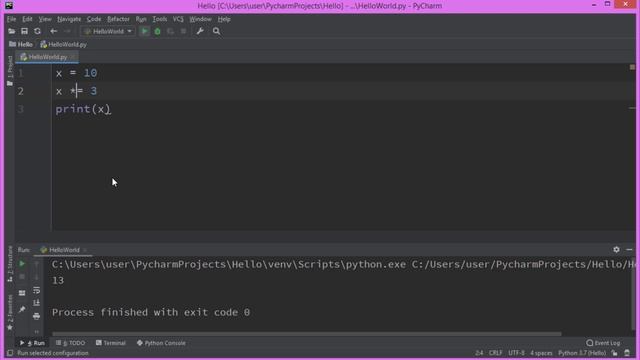
Task: Open the Event Log
Action: [603, 343]
